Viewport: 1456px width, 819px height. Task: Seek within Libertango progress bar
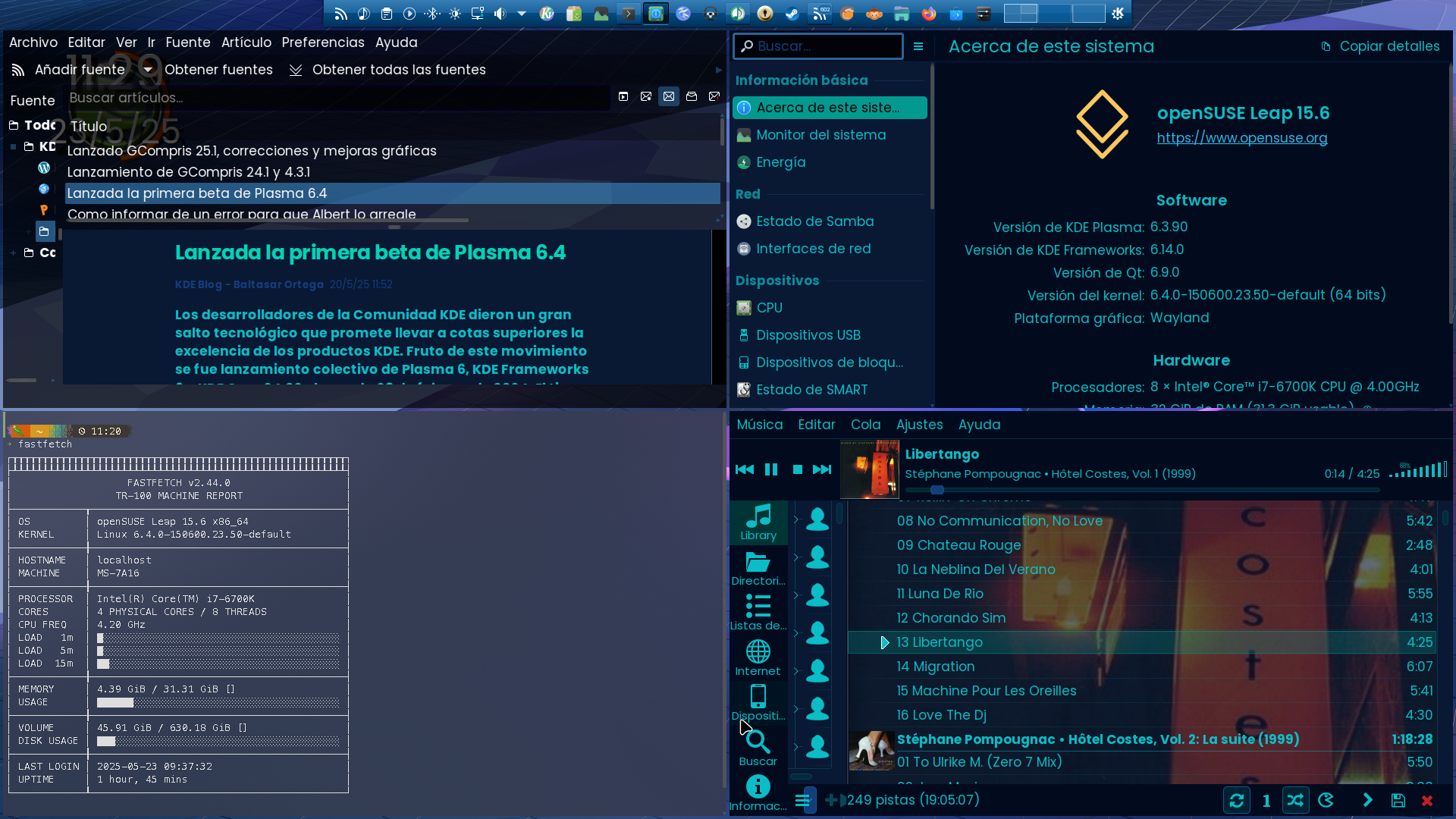click(1142, 490)
